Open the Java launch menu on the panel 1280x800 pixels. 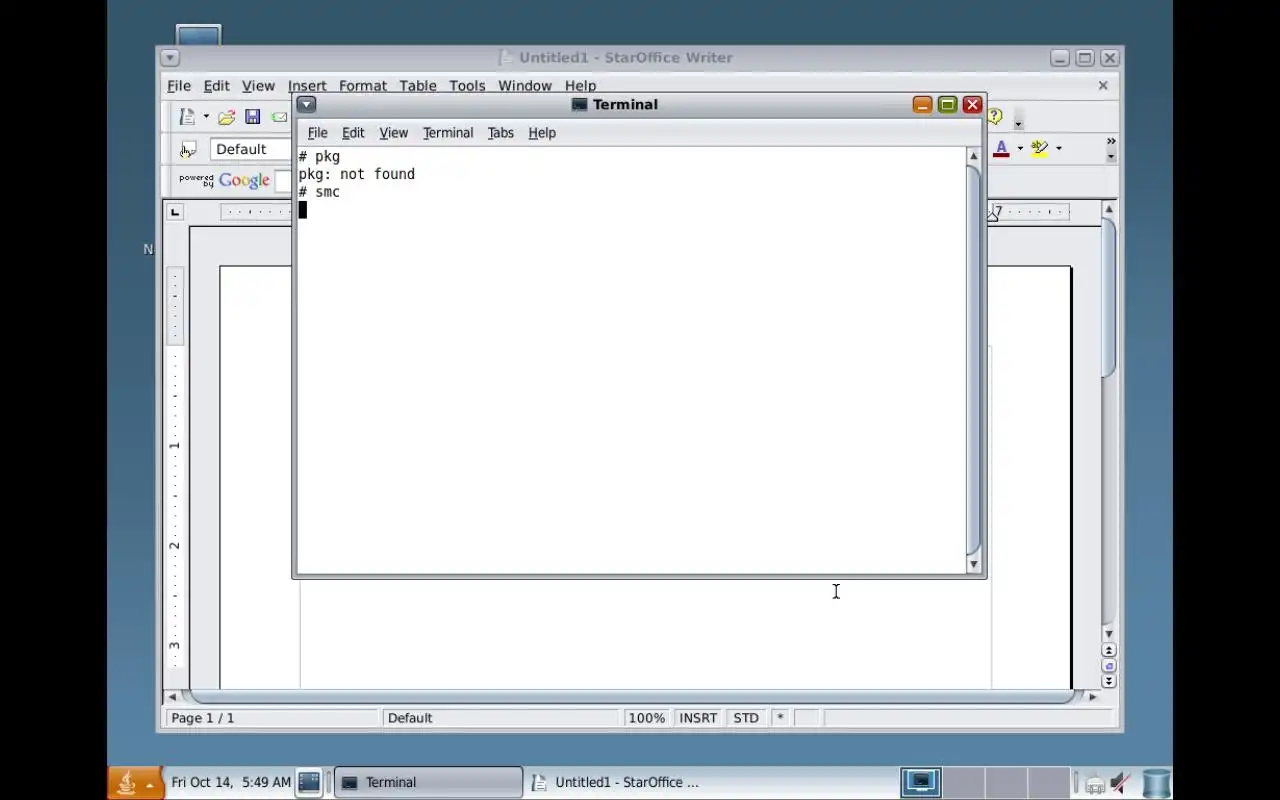click(x=135, y=782)
